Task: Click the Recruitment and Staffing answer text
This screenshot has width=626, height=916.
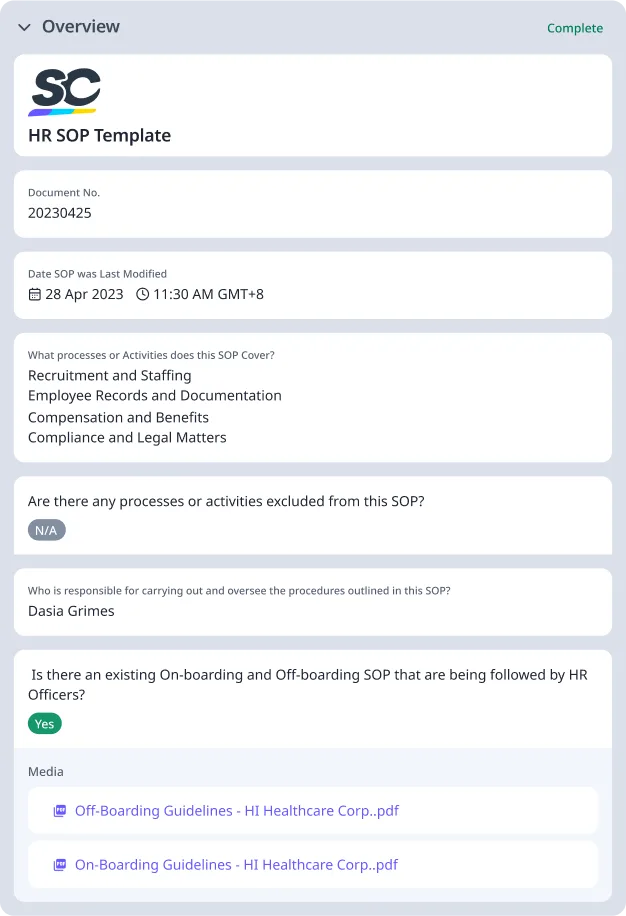Action: click(109, 375)
